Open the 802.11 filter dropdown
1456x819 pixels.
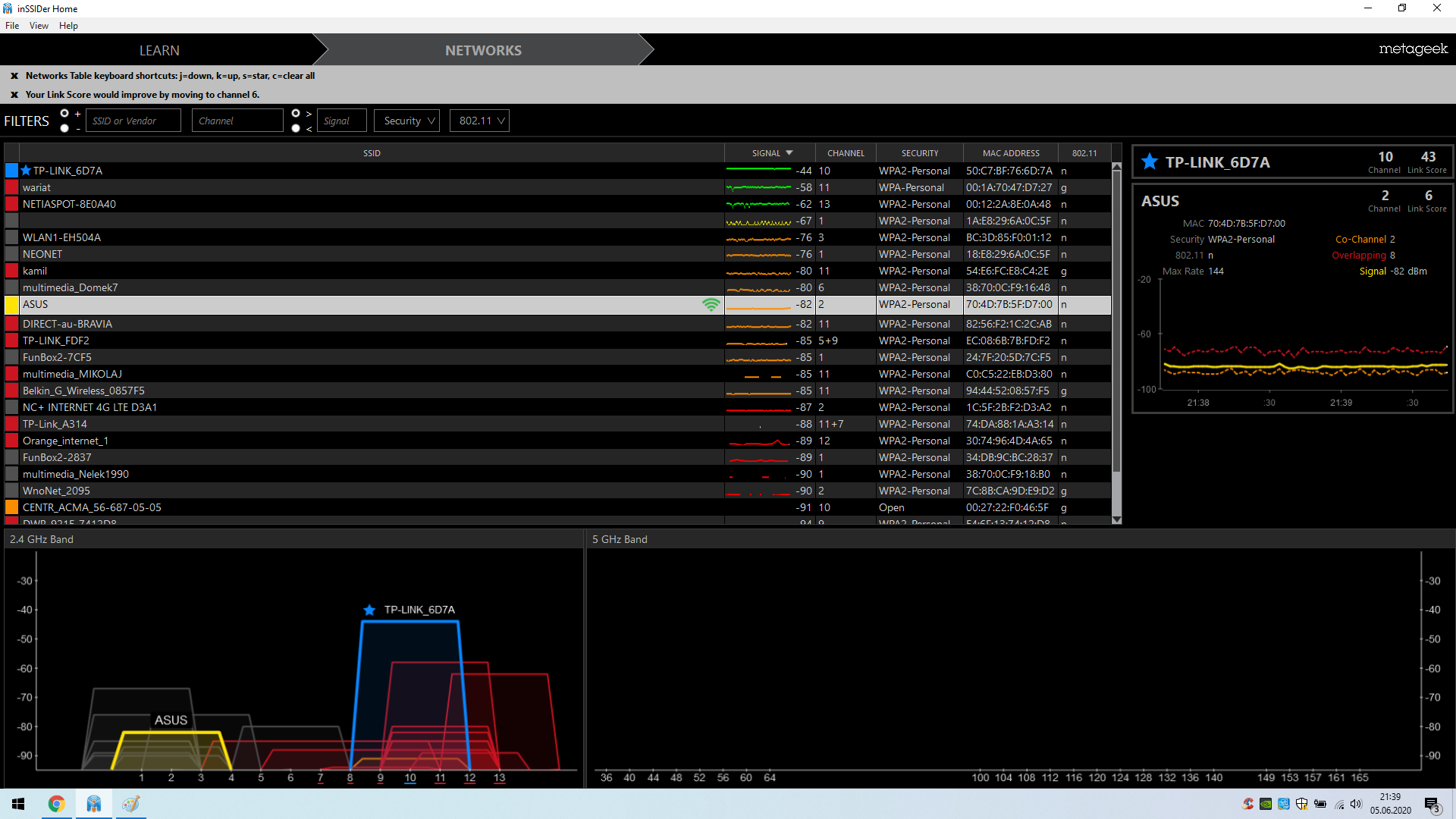point(479,121)
